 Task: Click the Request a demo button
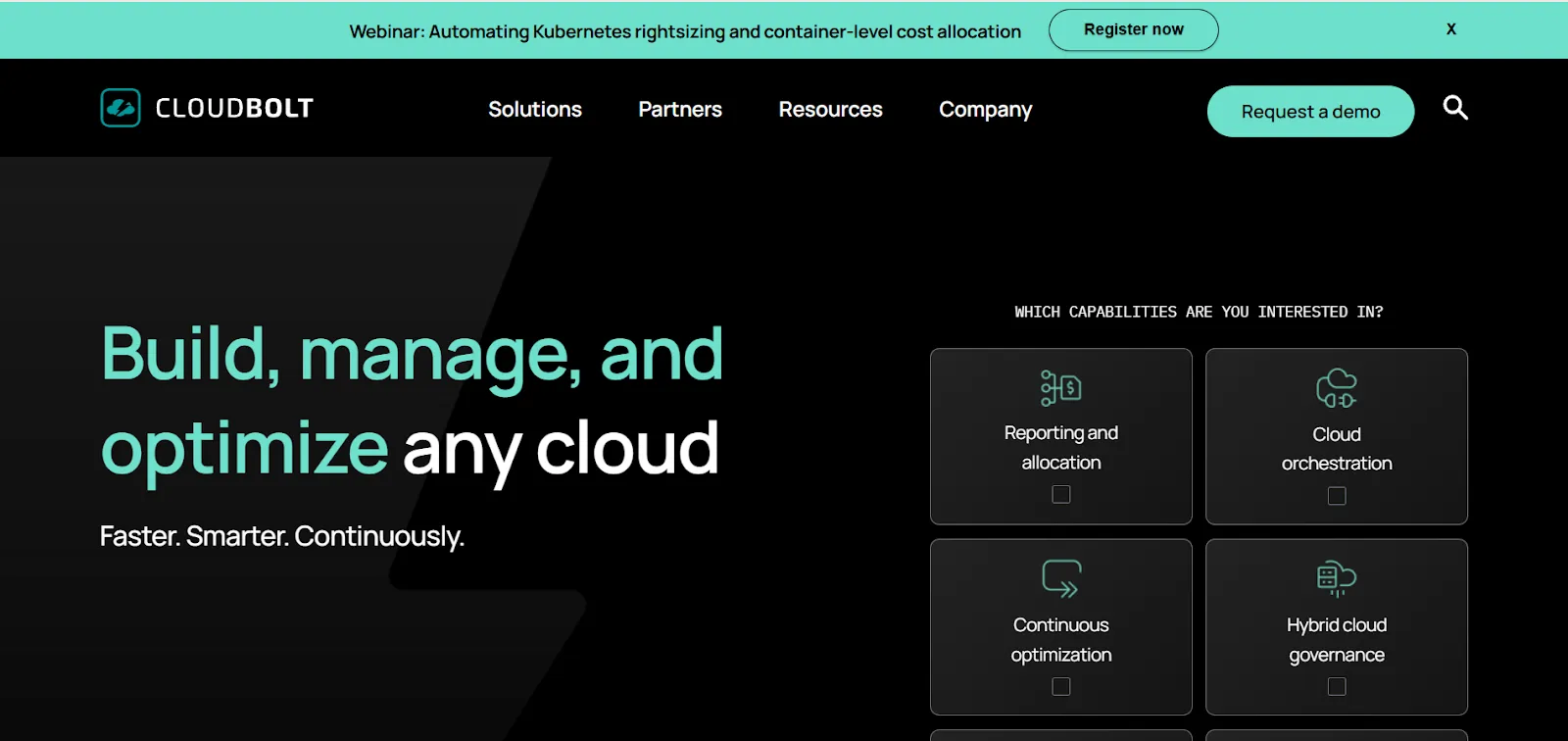click(x=1310, y=112)
